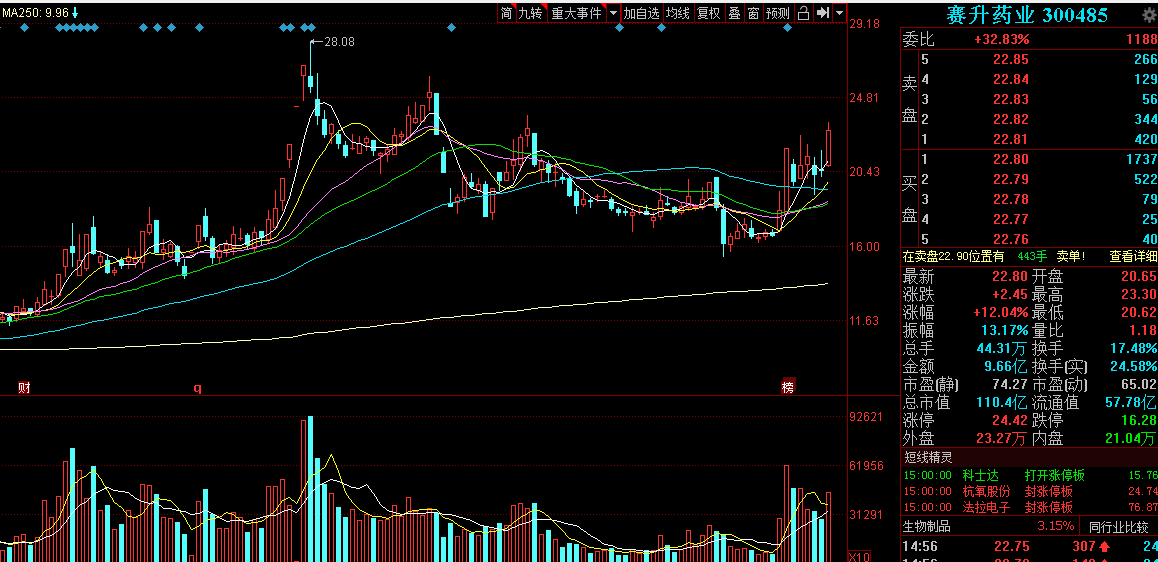The width and height of the screenshot is (1158, 562).
Task: Click 生物制品 sector label
Action: [x=927, y=527]
